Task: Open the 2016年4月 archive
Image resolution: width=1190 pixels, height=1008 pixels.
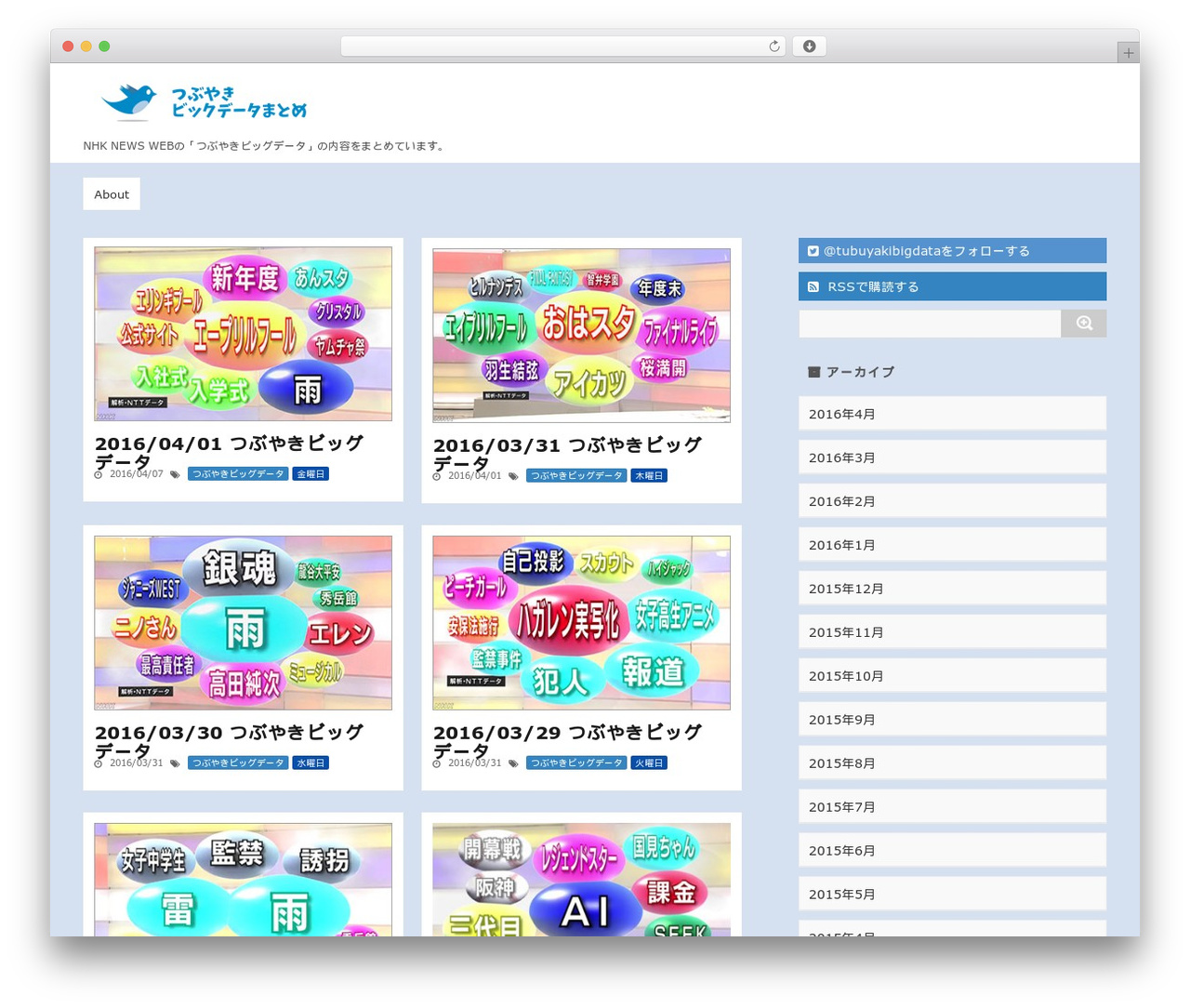Action: 952,414
